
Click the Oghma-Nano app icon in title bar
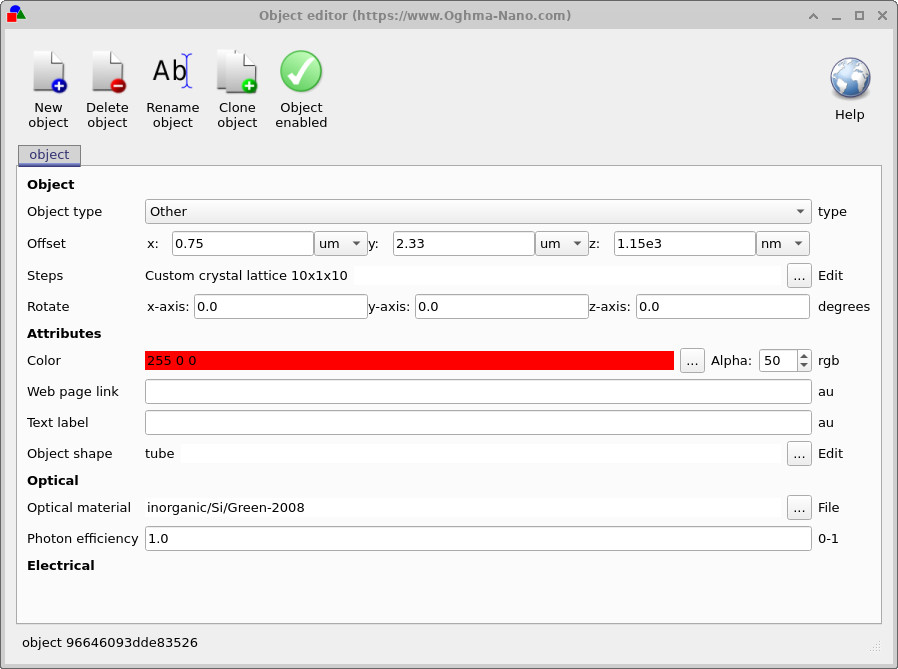(x=15, y=14)
